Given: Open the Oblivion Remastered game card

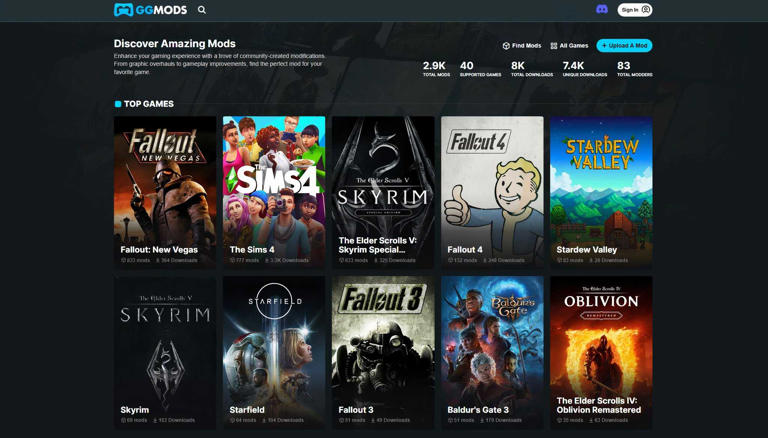Looking at the screenshot, I should click(x=601, y=352).
